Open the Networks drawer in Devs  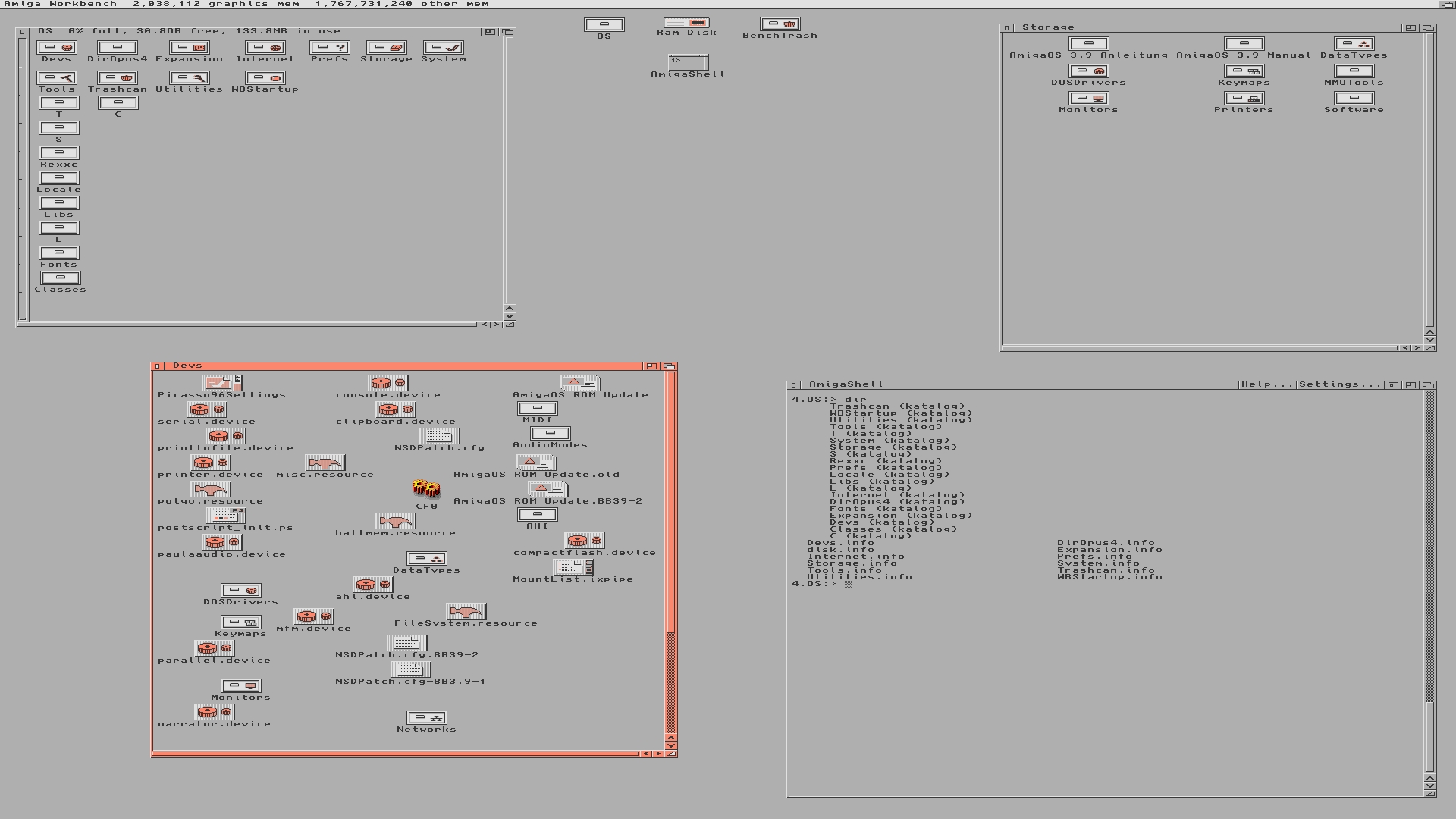(426, 717)
